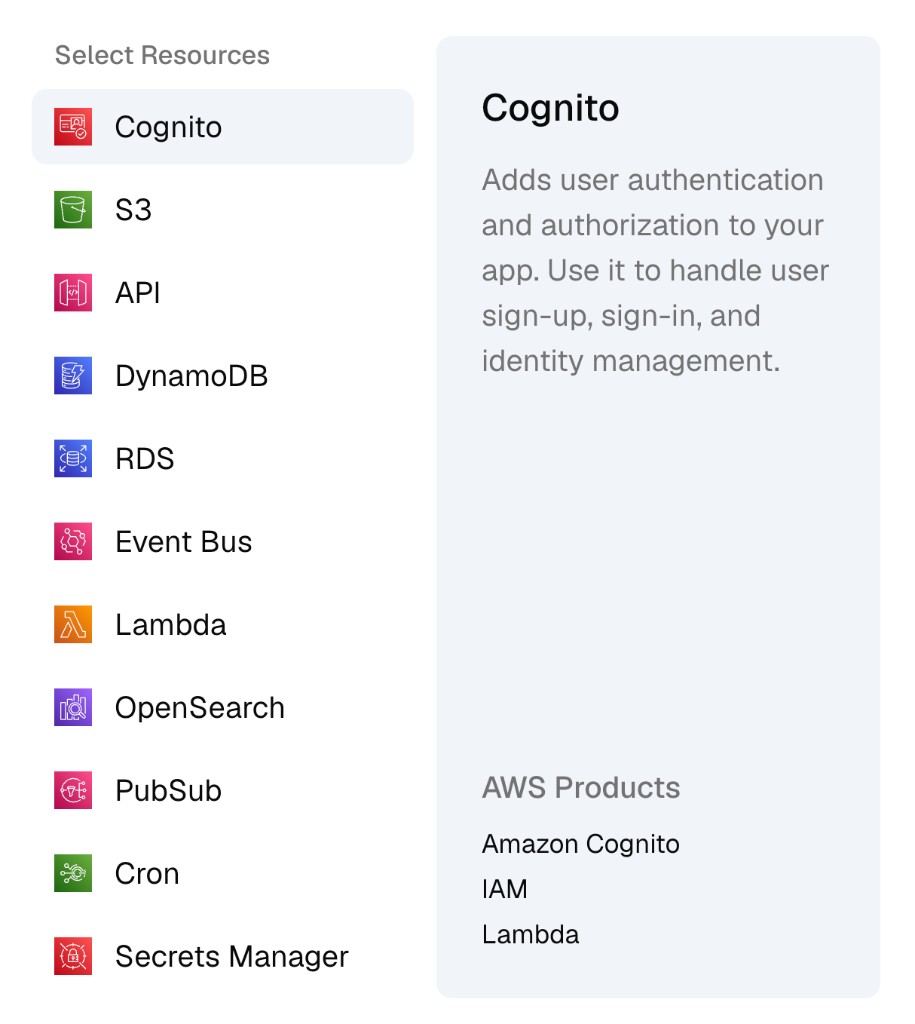Click the red Cognito icon
Image resolution: width=915 pixels, height=1024 pixels.
(x=72, y=127)
